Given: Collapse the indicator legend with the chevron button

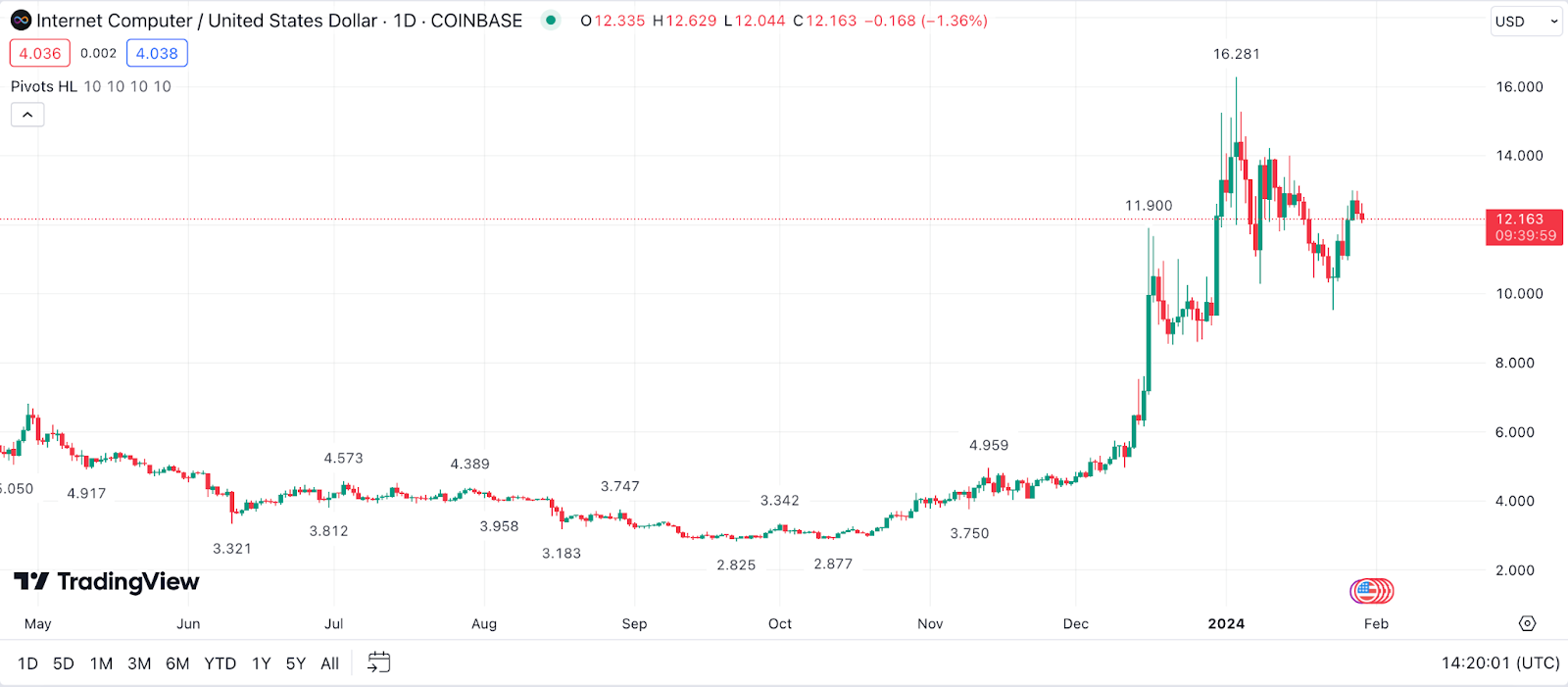Looking at the screenshot, I should (x=27, y=115).
